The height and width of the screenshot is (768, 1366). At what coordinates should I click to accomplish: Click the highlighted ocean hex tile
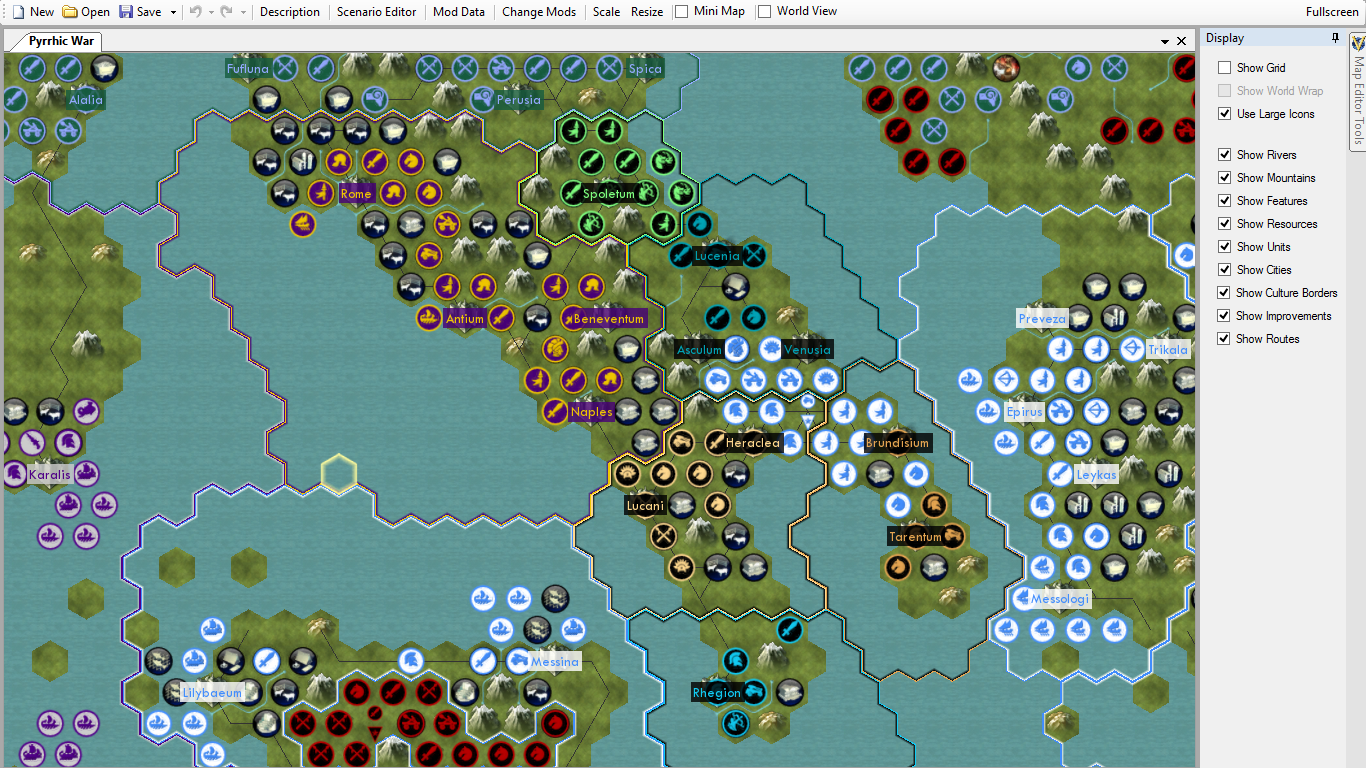tap(339, 474)
